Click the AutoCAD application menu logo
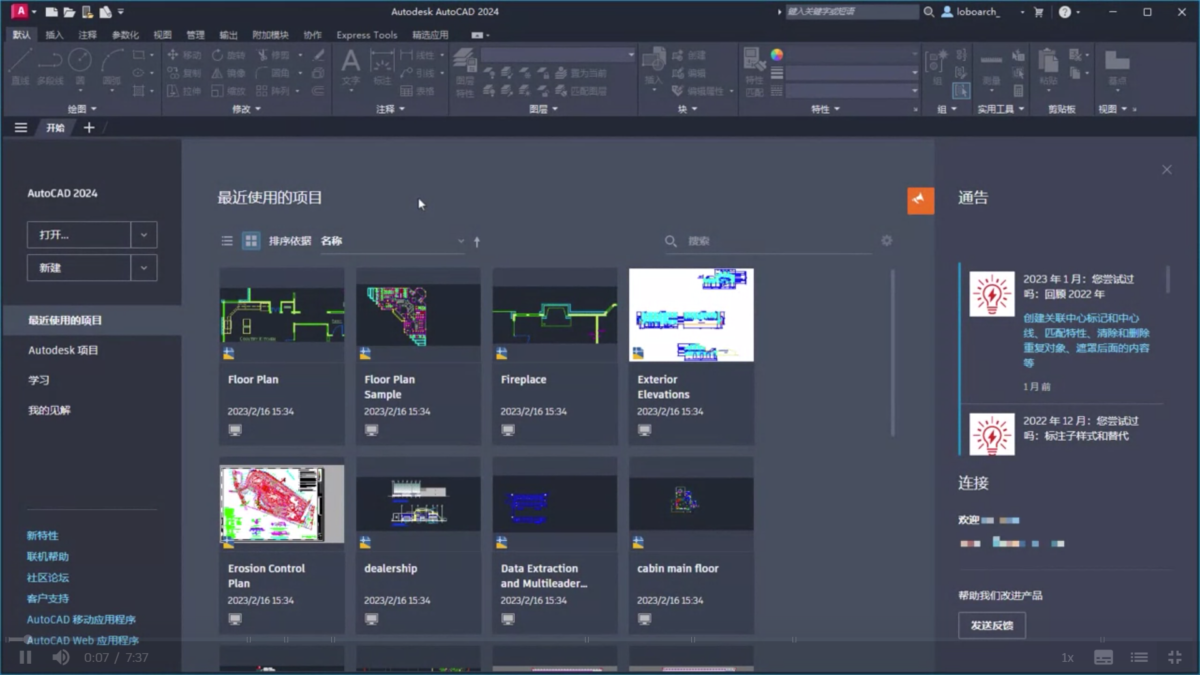 coord(19,12)
